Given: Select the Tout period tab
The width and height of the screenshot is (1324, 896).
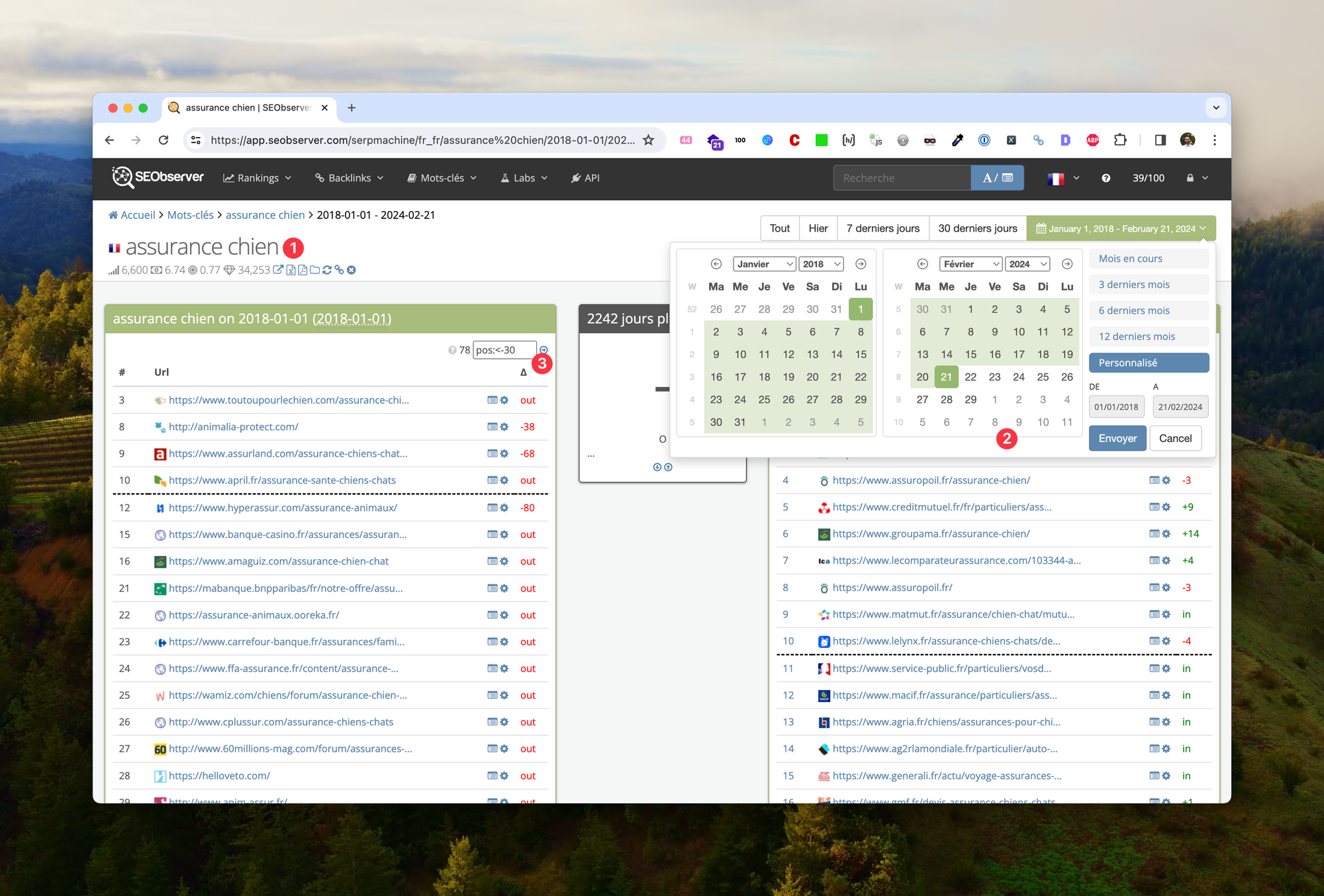Looking at the screenshot, I should [x=780, y=228].
